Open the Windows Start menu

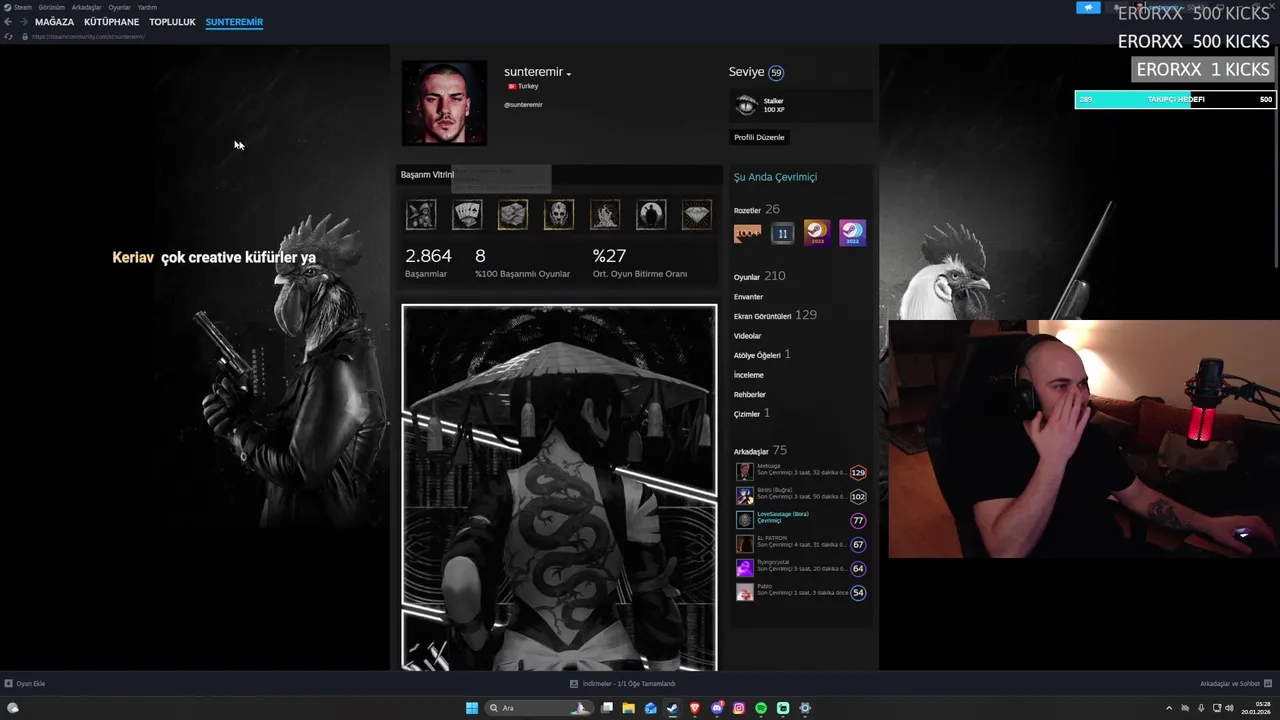tap(472, 708)
